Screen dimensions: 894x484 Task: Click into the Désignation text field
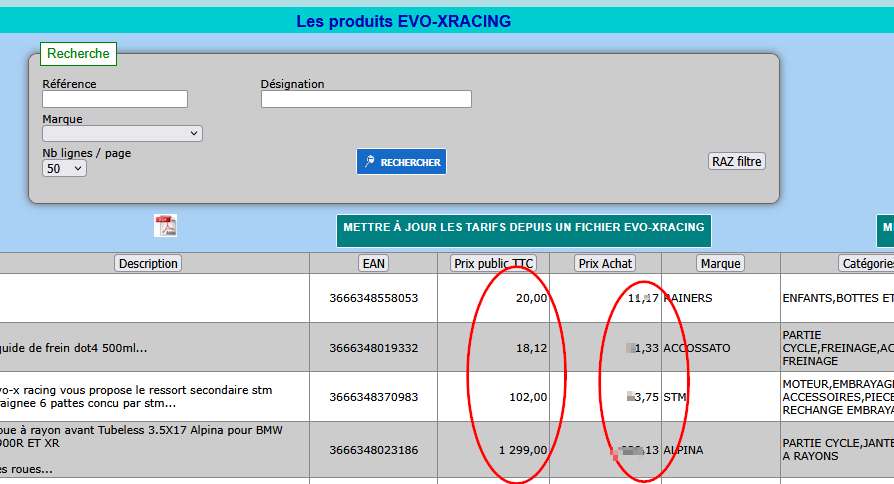(366, 99)
